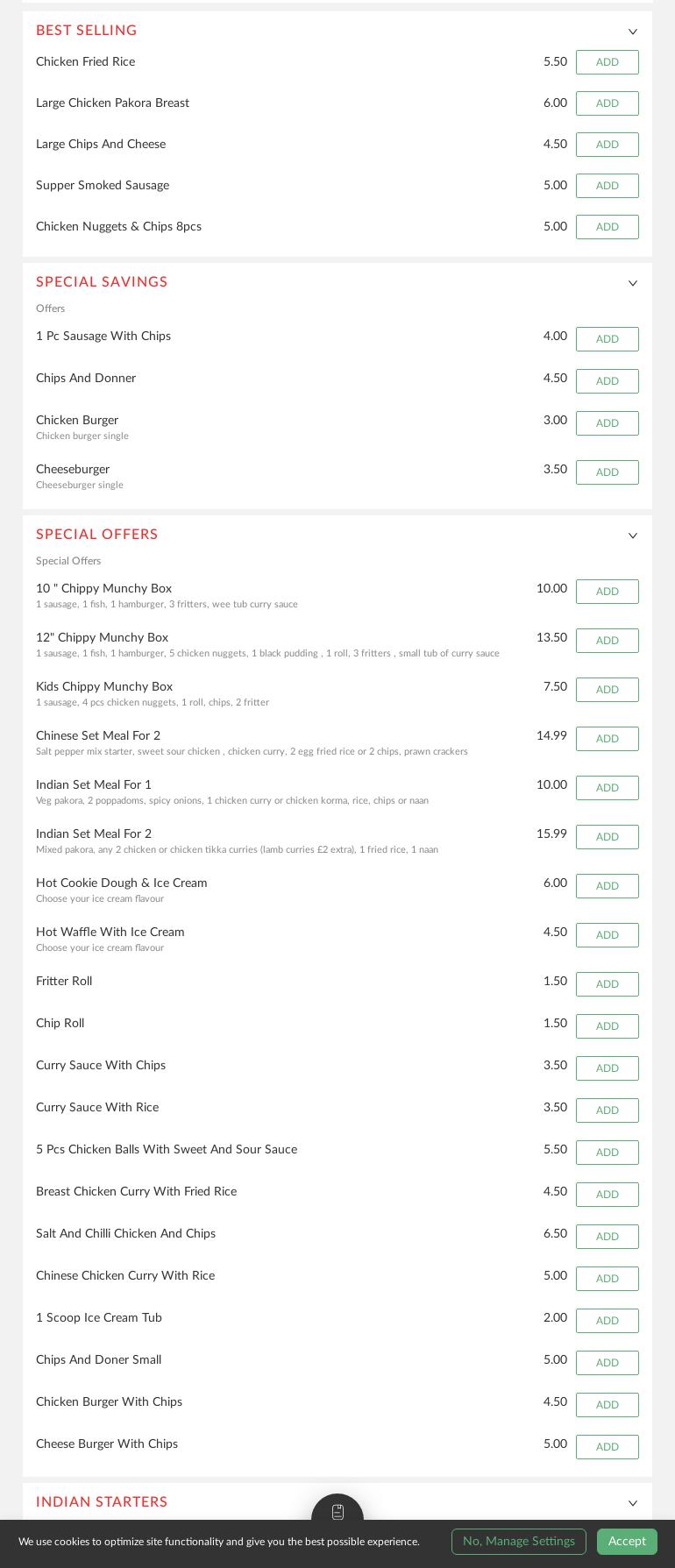Add Chips And Donner
Image resolution: width=675 pixels, height=1568 pixels.
pyautogui.click(x=607, y=381)
